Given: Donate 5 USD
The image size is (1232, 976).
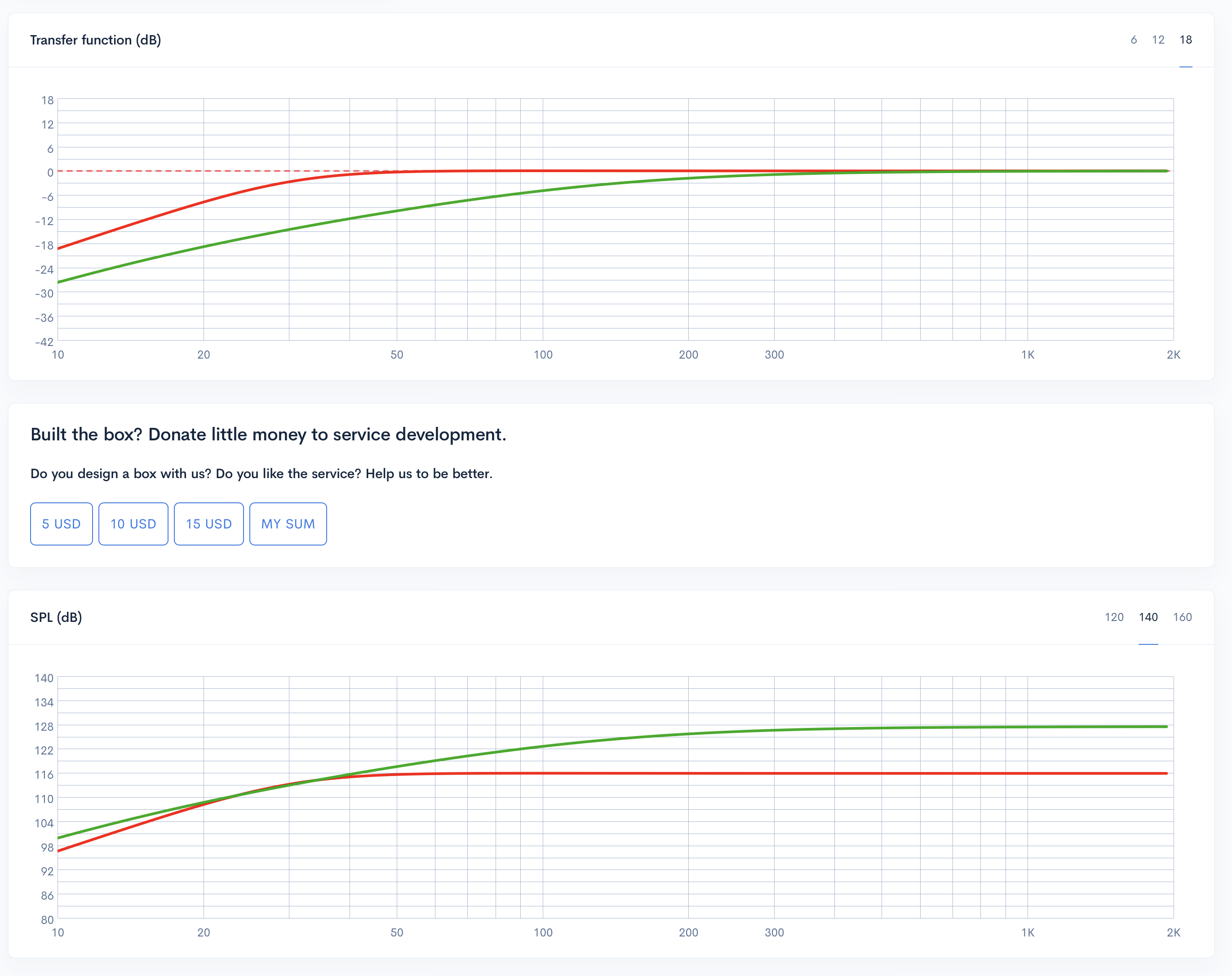Looking at the screenshot, I should [61, 524].
